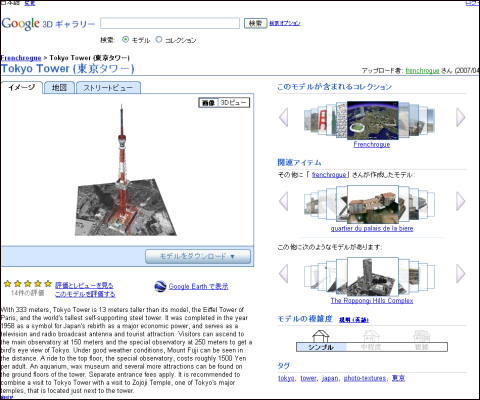The height and width of the screenshot is (400, 480).
Task: Select the complex house complexity icon
Action: click(x=422, y=336)
